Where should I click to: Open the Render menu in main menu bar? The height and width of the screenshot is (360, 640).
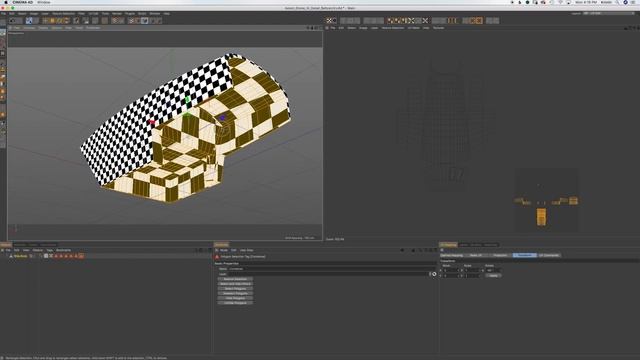pyautogui.click(x=117, y=13)
